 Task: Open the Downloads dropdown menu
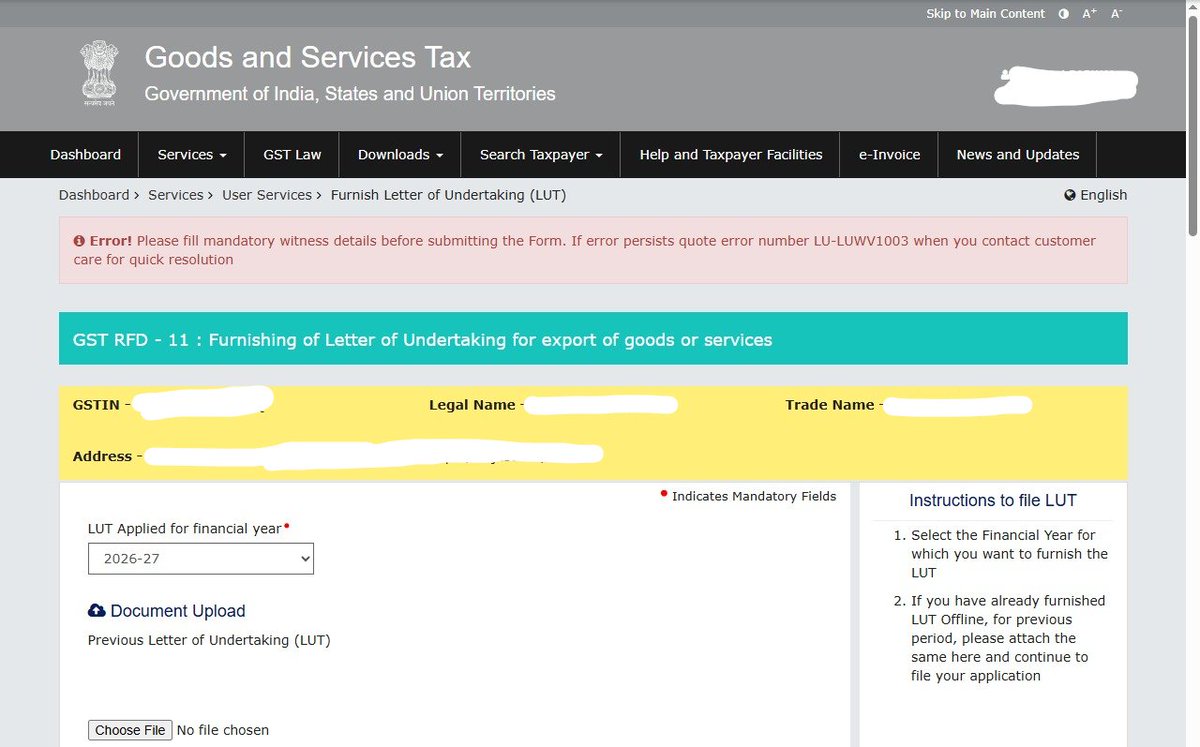pyautogui.click(x=400, y=155)
